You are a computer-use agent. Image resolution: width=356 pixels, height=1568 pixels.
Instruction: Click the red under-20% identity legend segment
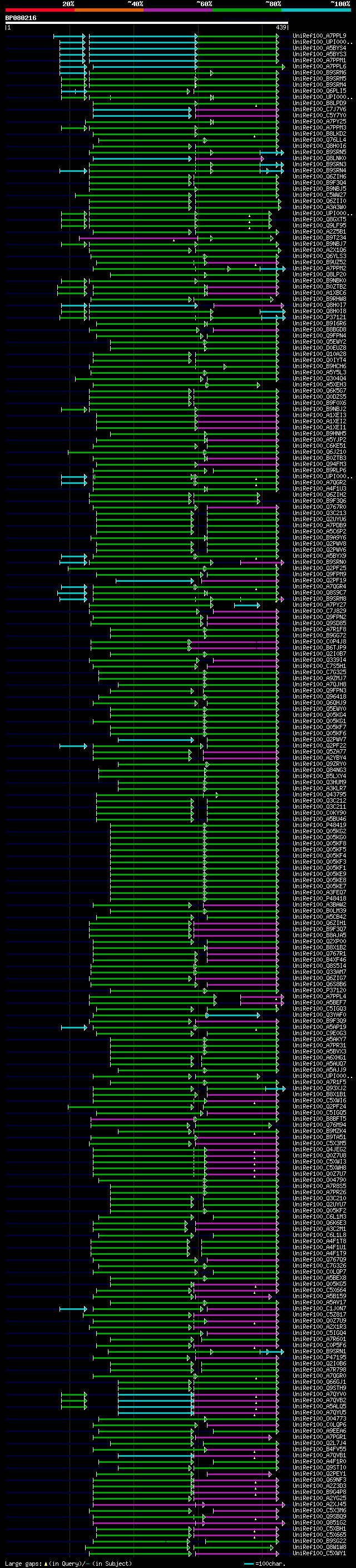[x=39, y=10]
